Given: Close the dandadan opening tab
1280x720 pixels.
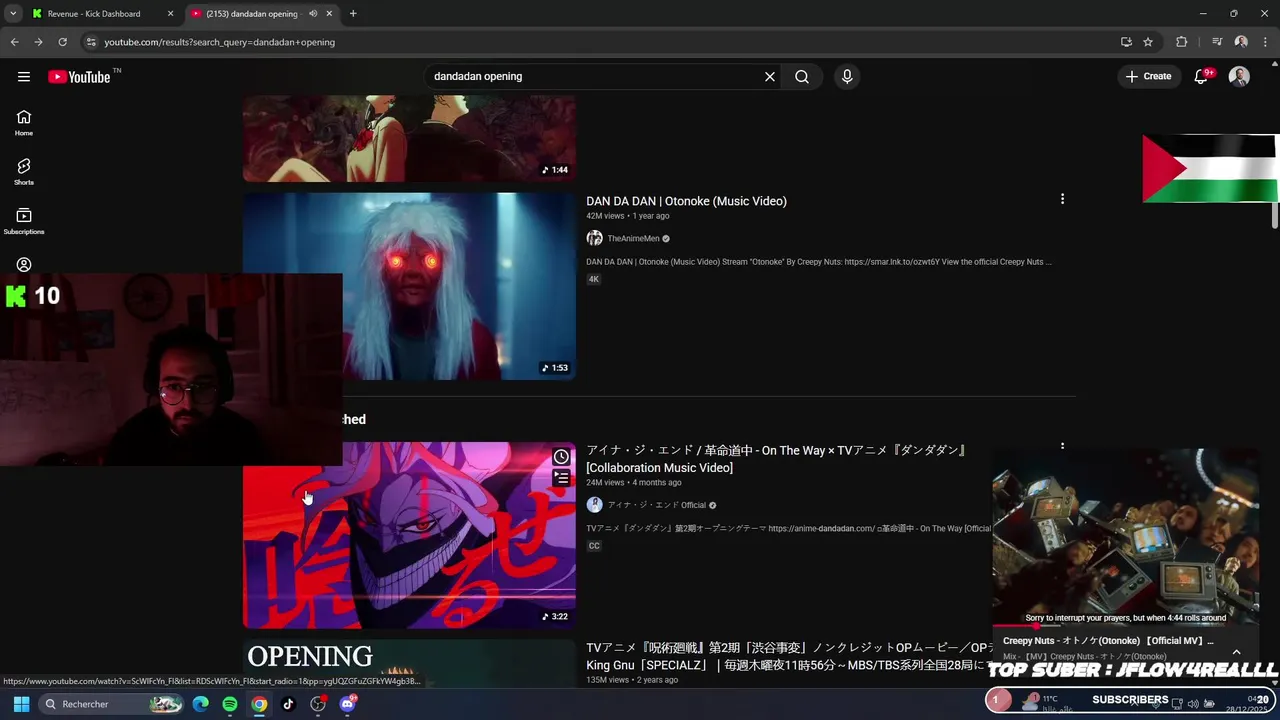Looking at the screenshot, I should pyautogui.click(x=329, y=14).
